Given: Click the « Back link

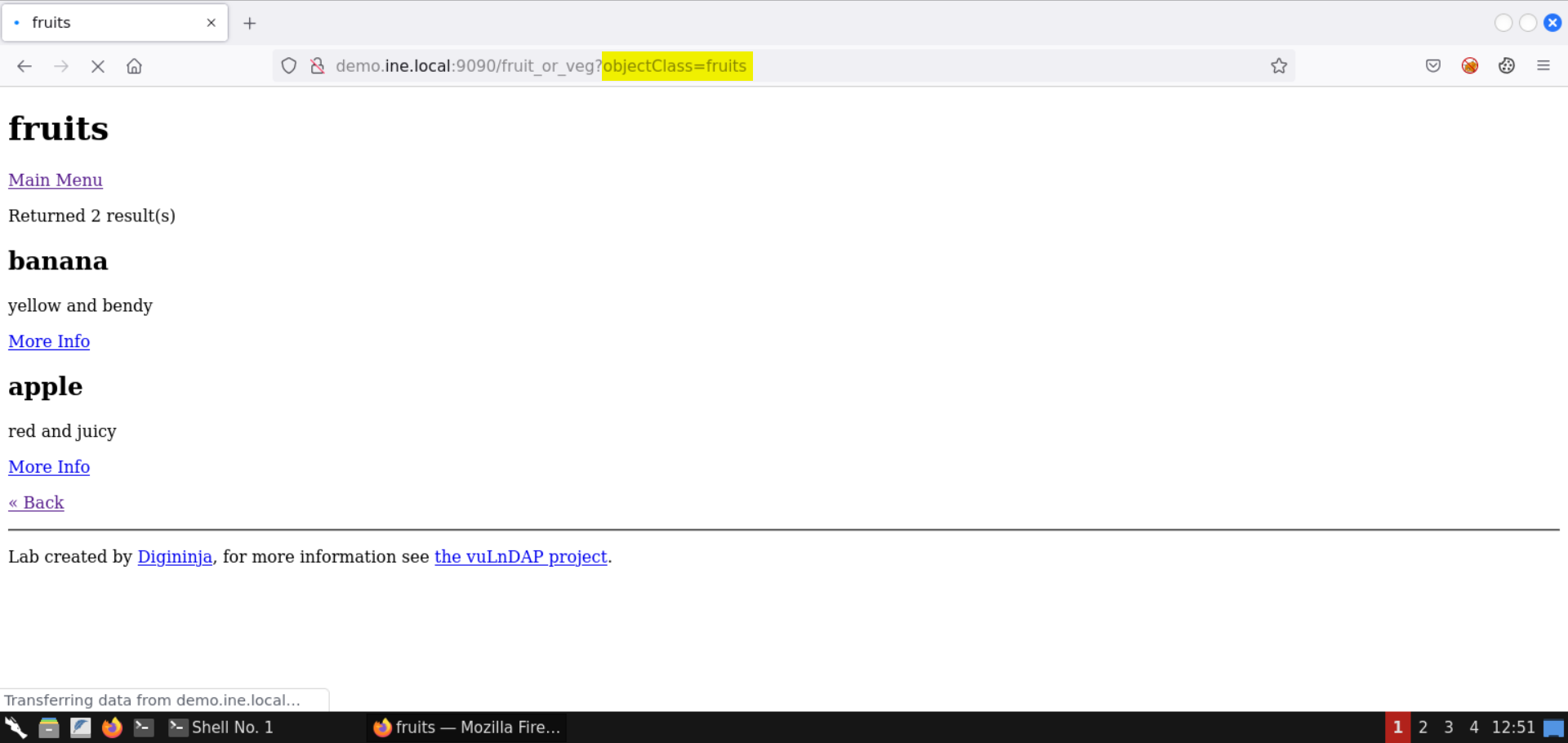Looking at the screenshot, I should click(x=36, y=503).
